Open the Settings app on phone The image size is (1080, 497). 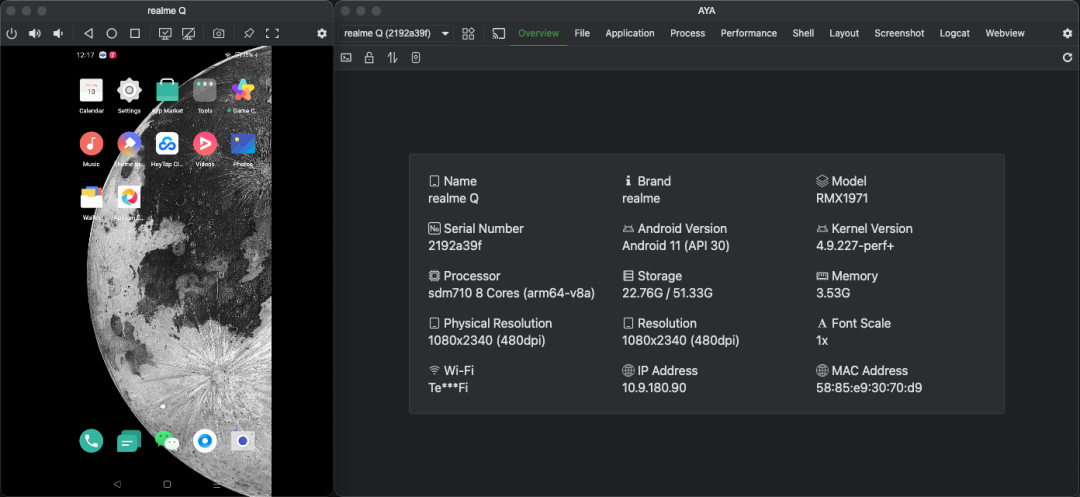click(129, 91)
